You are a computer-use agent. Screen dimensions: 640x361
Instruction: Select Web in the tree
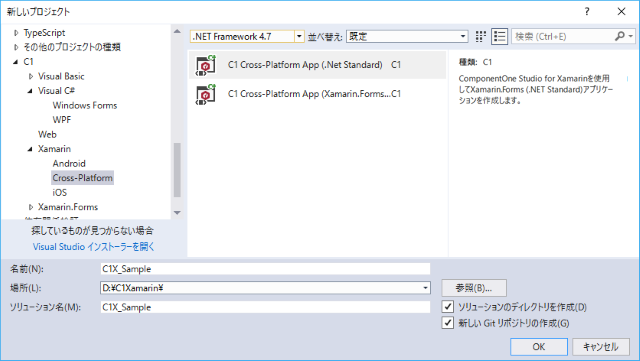(x=47, y=134)
